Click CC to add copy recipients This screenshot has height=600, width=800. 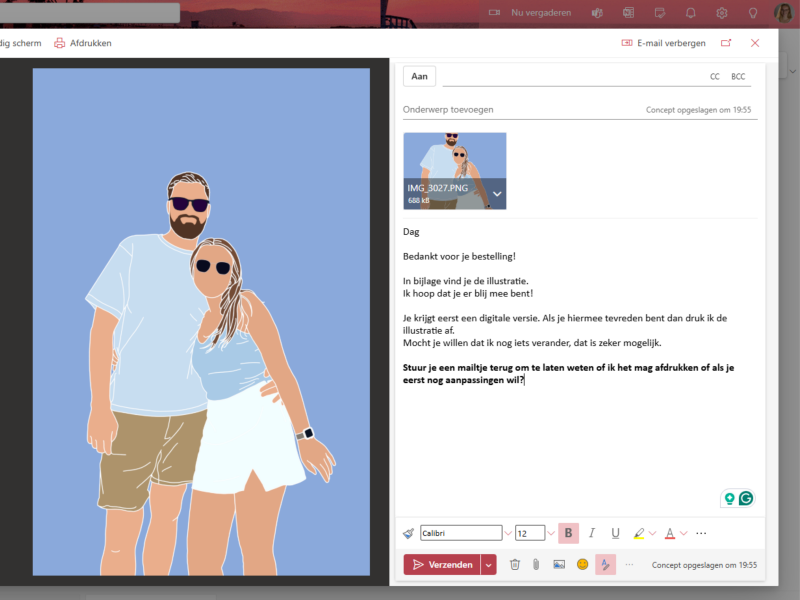pos(715,77)
